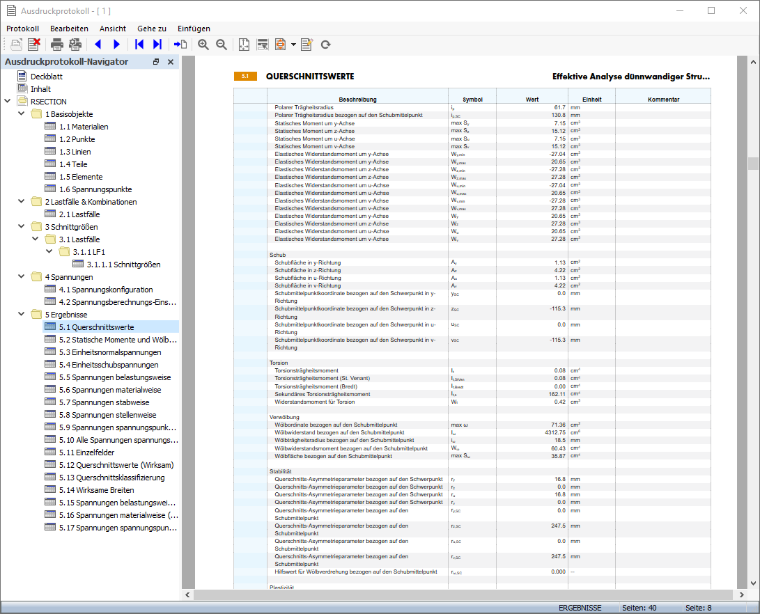Select 5.1 Querschnittswerte tree item
This screenshot has height=614, width=760.
point(96,327)
